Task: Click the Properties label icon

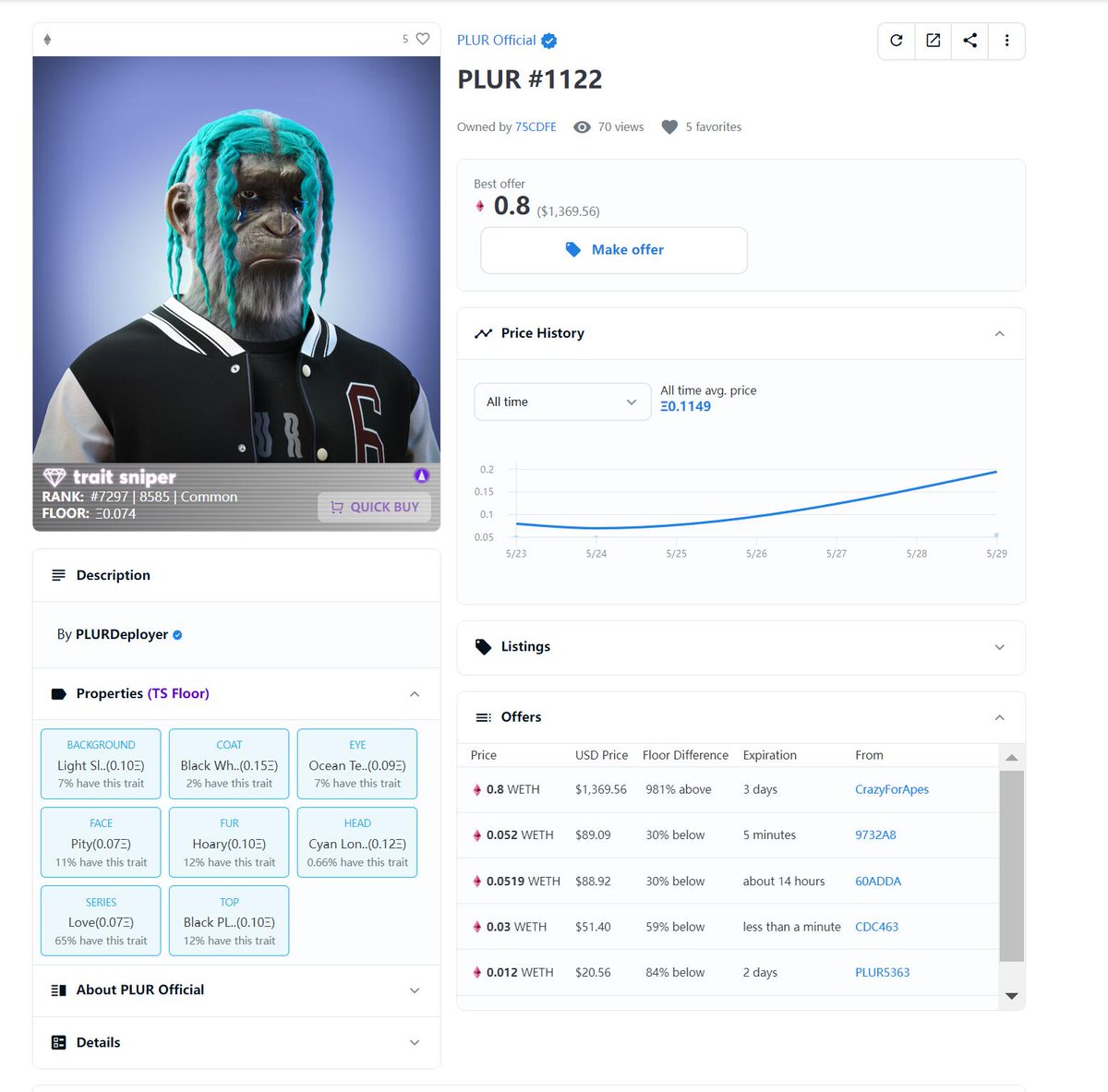Action: tap(58, 694)
